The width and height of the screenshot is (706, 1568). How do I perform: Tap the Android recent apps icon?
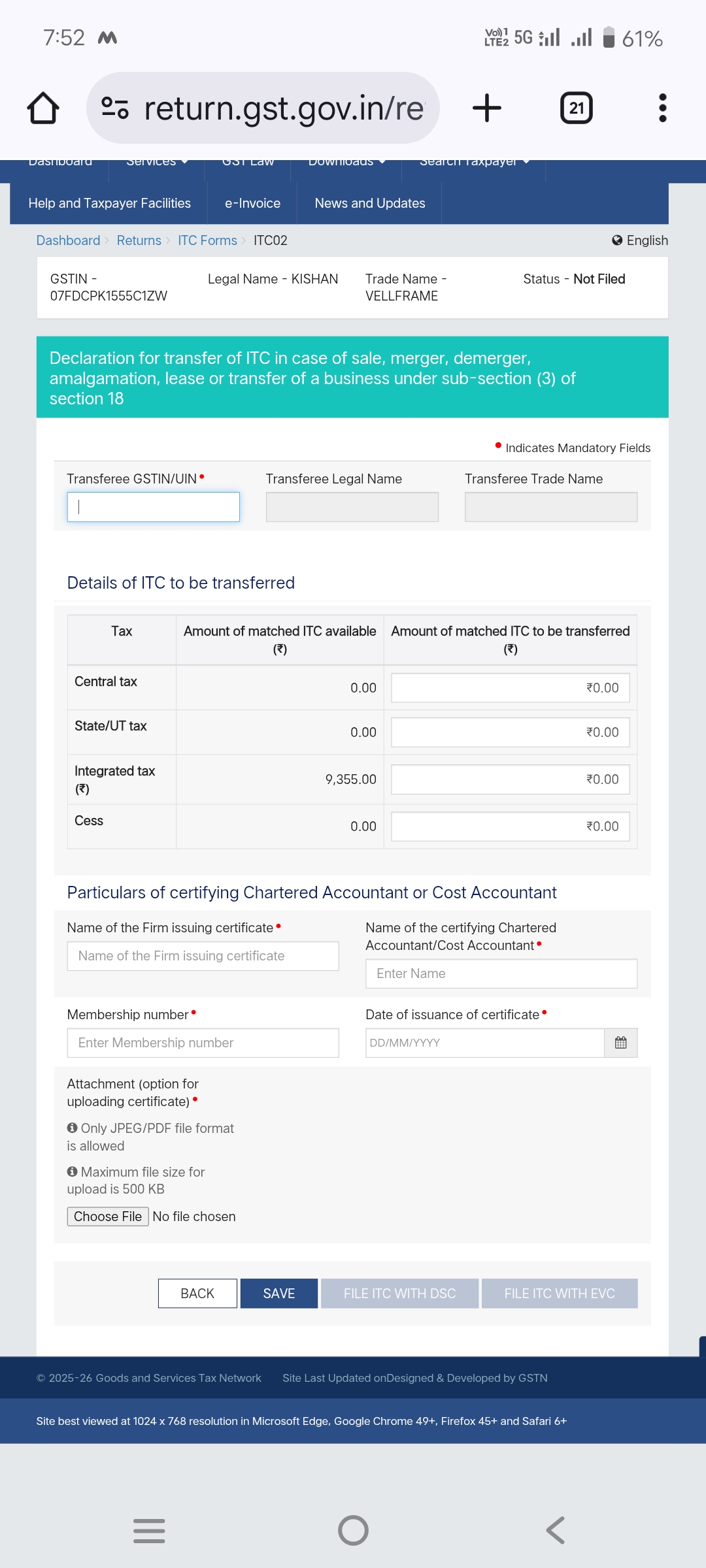(x=149, y=1530)
